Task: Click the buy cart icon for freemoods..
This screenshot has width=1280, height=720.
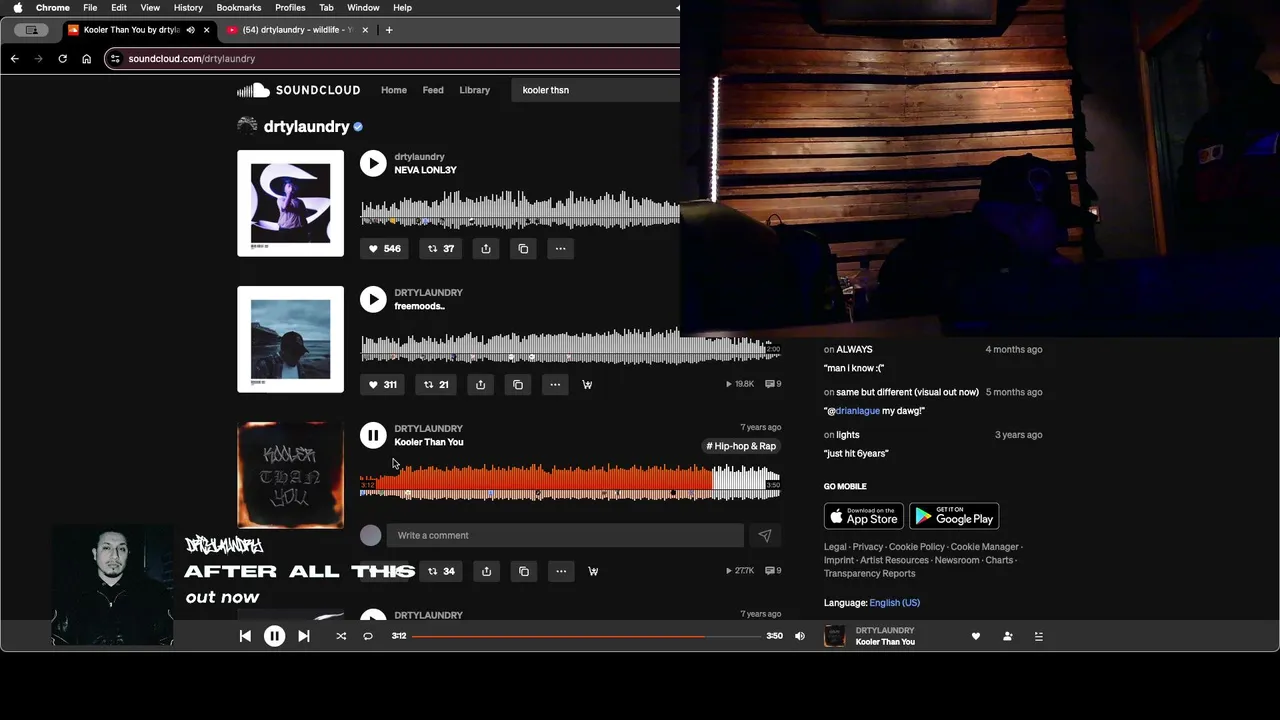Action: 587,385
